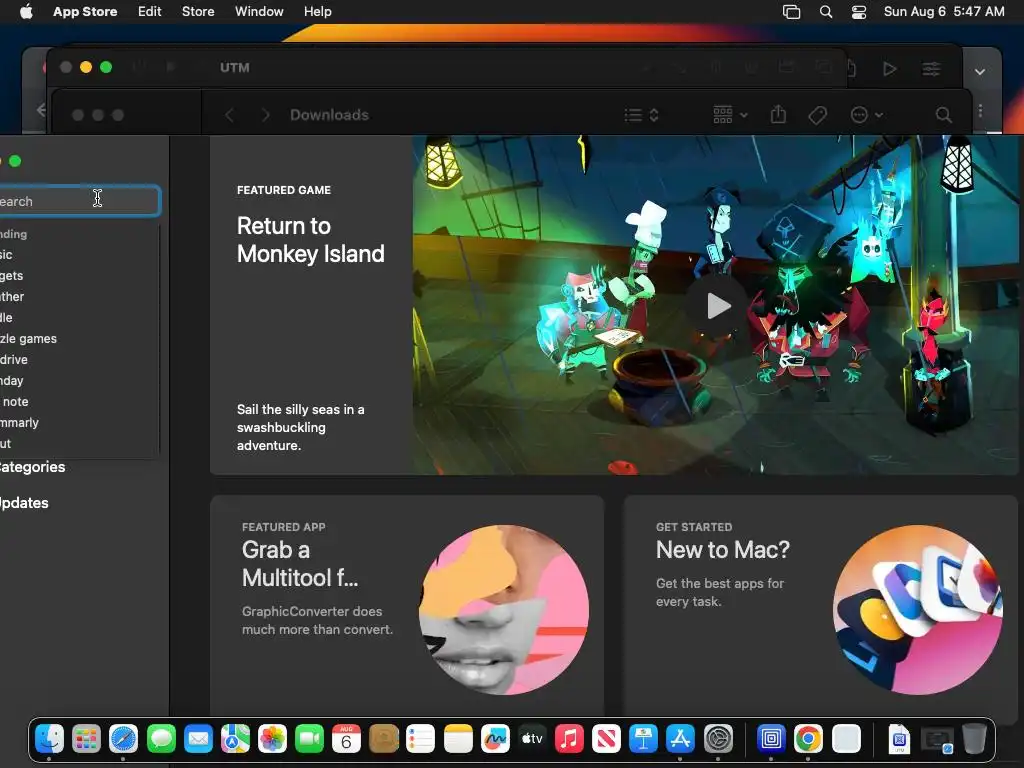Click the App Store Dock icon

680,739
